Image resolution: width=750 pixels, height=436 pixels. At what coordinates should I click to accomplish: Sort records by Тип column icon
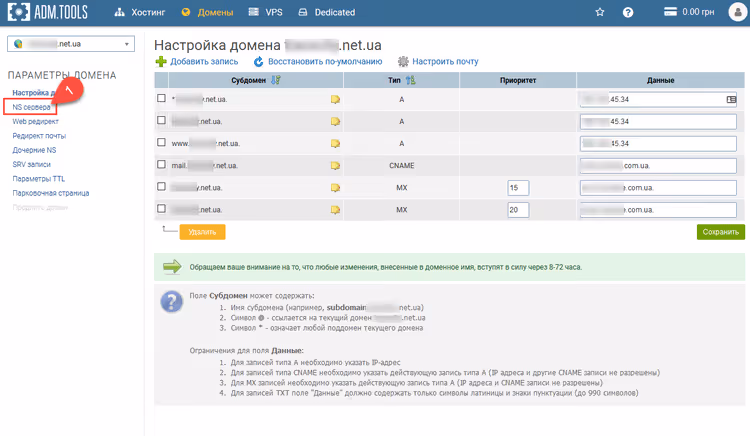tap(411, 80)
